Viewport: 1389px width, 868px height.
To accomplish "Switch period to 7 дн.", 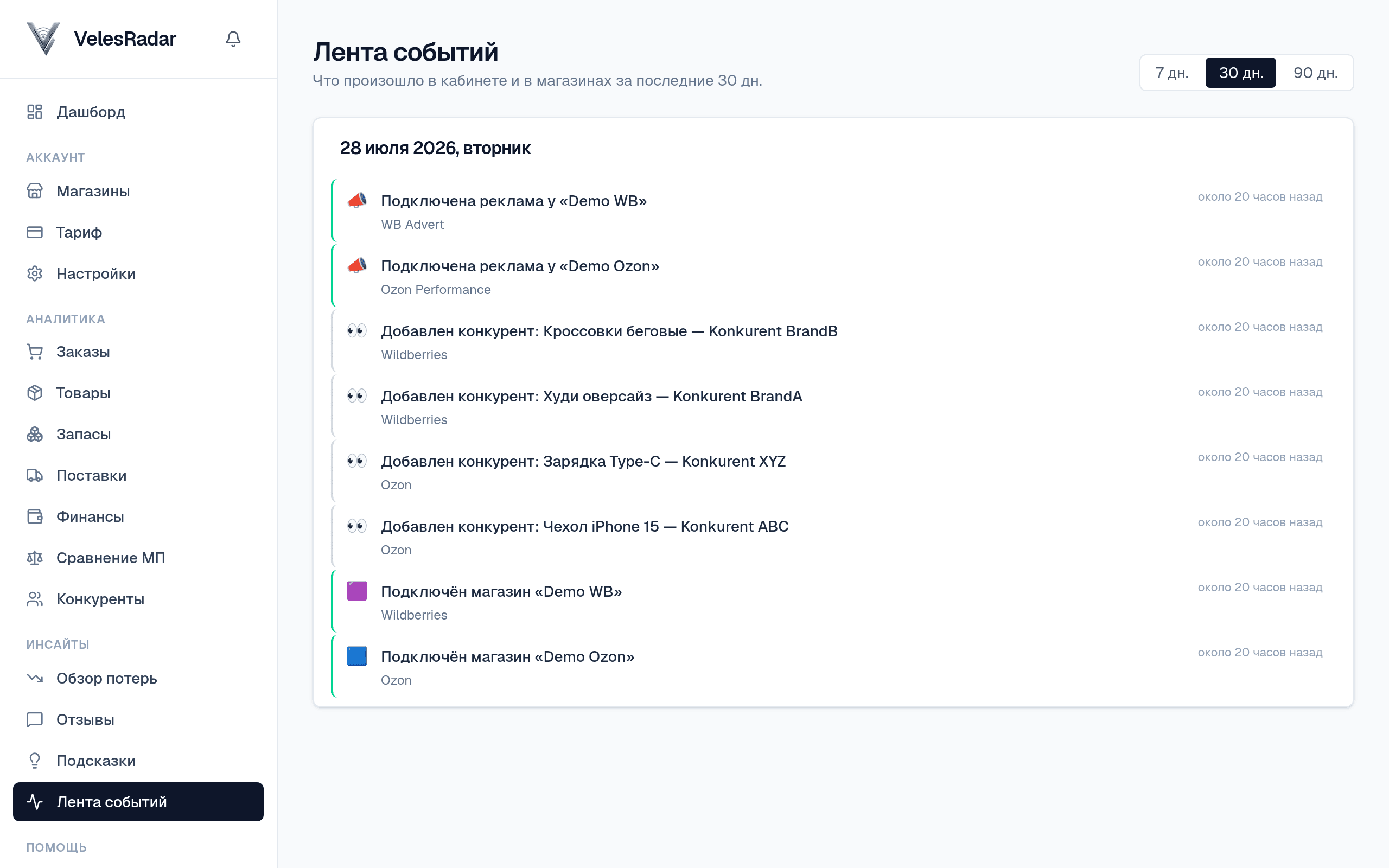I will [1171, 73].
